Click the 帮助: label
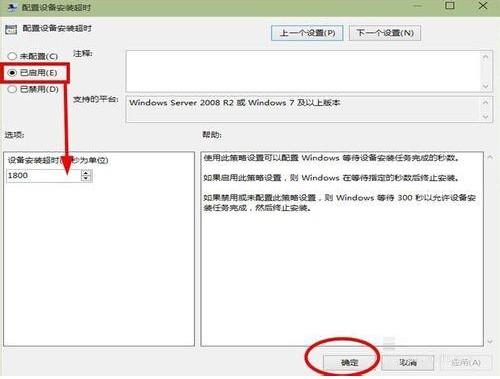 (212, 135)
